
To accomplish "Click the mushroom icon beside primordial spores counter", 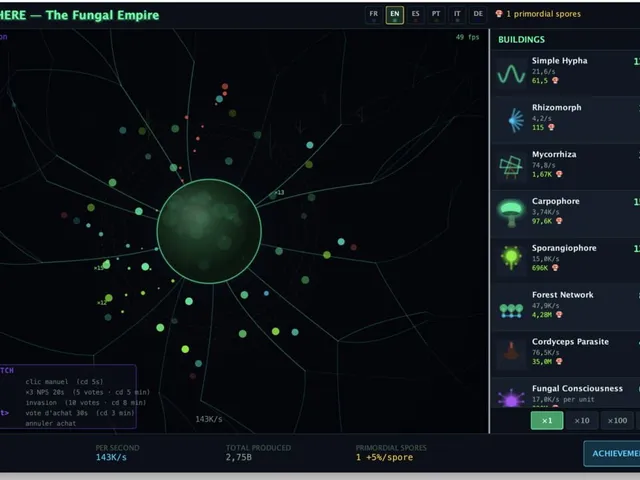I will point(499,14).
